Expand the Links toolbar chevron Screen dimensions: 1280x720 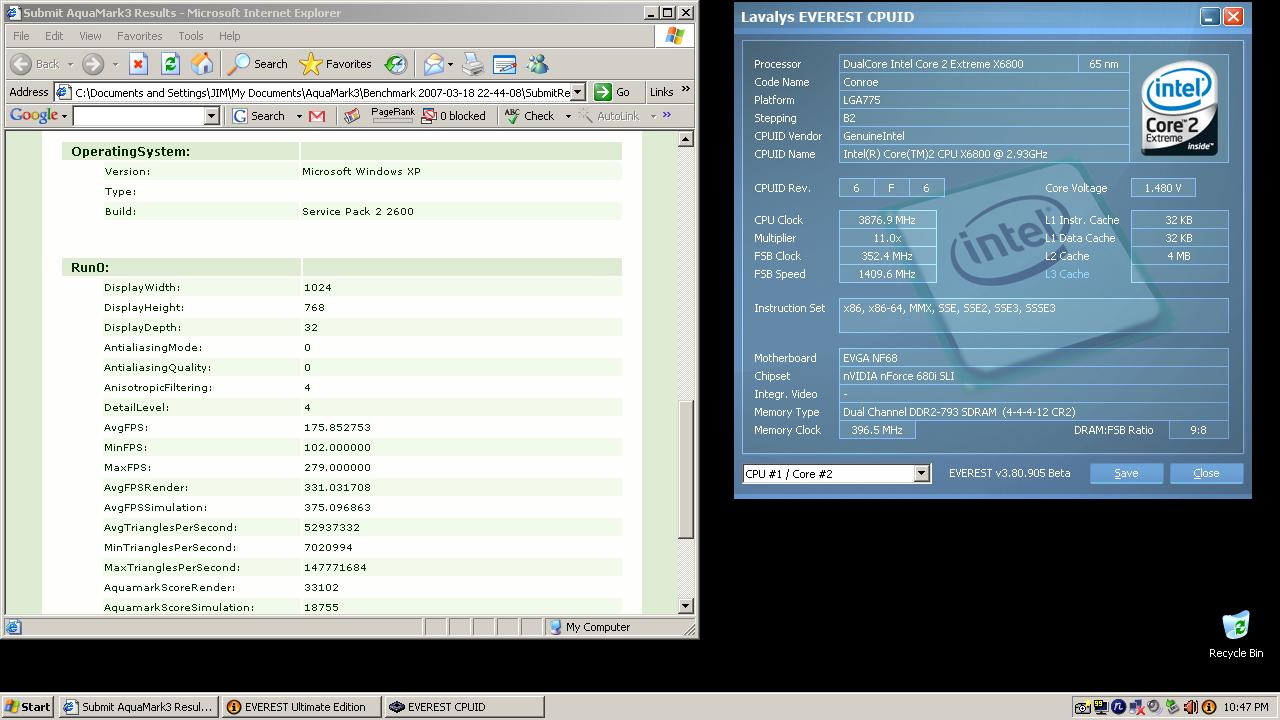pos(686,90)
